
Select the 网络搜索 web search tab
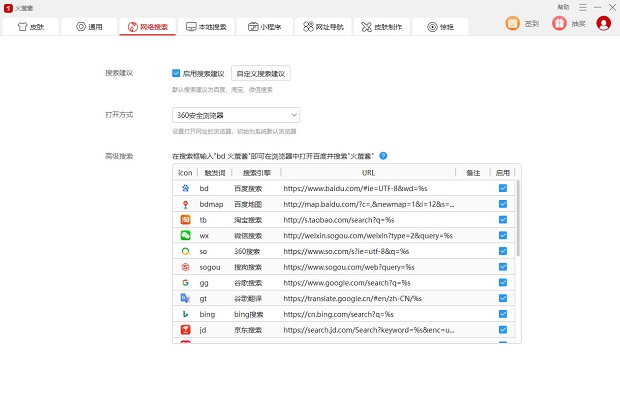coord(147,27)
